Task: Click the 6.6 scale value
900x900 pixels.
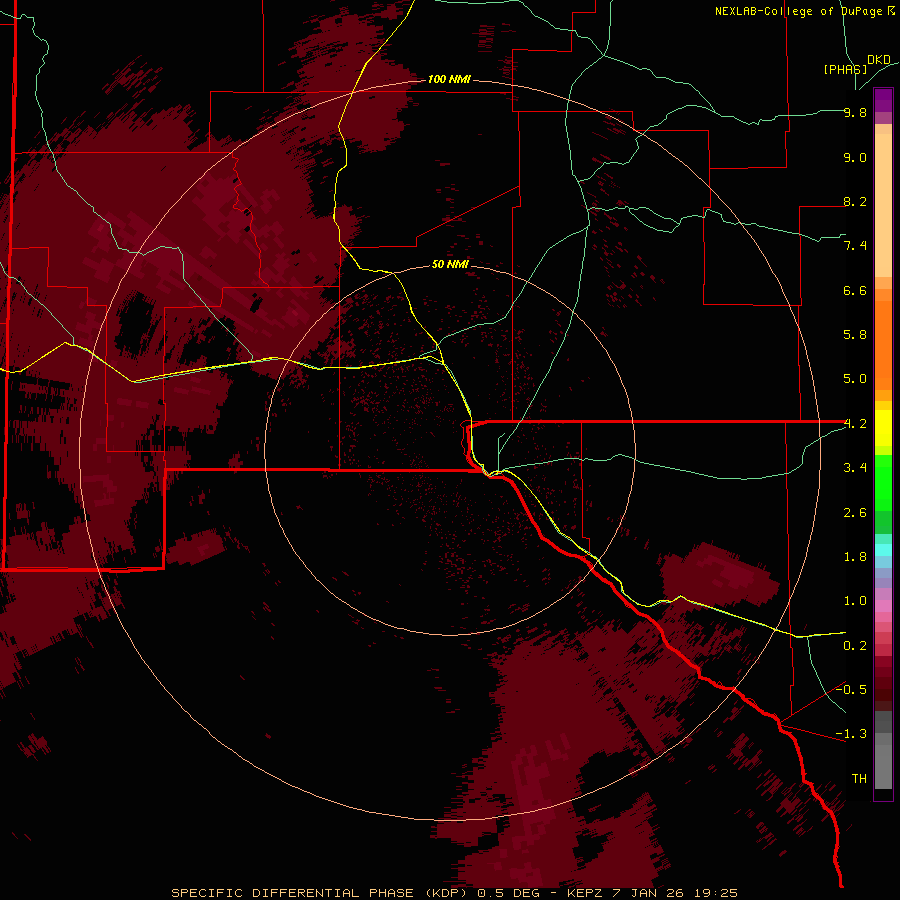Action: coord(855,290)
